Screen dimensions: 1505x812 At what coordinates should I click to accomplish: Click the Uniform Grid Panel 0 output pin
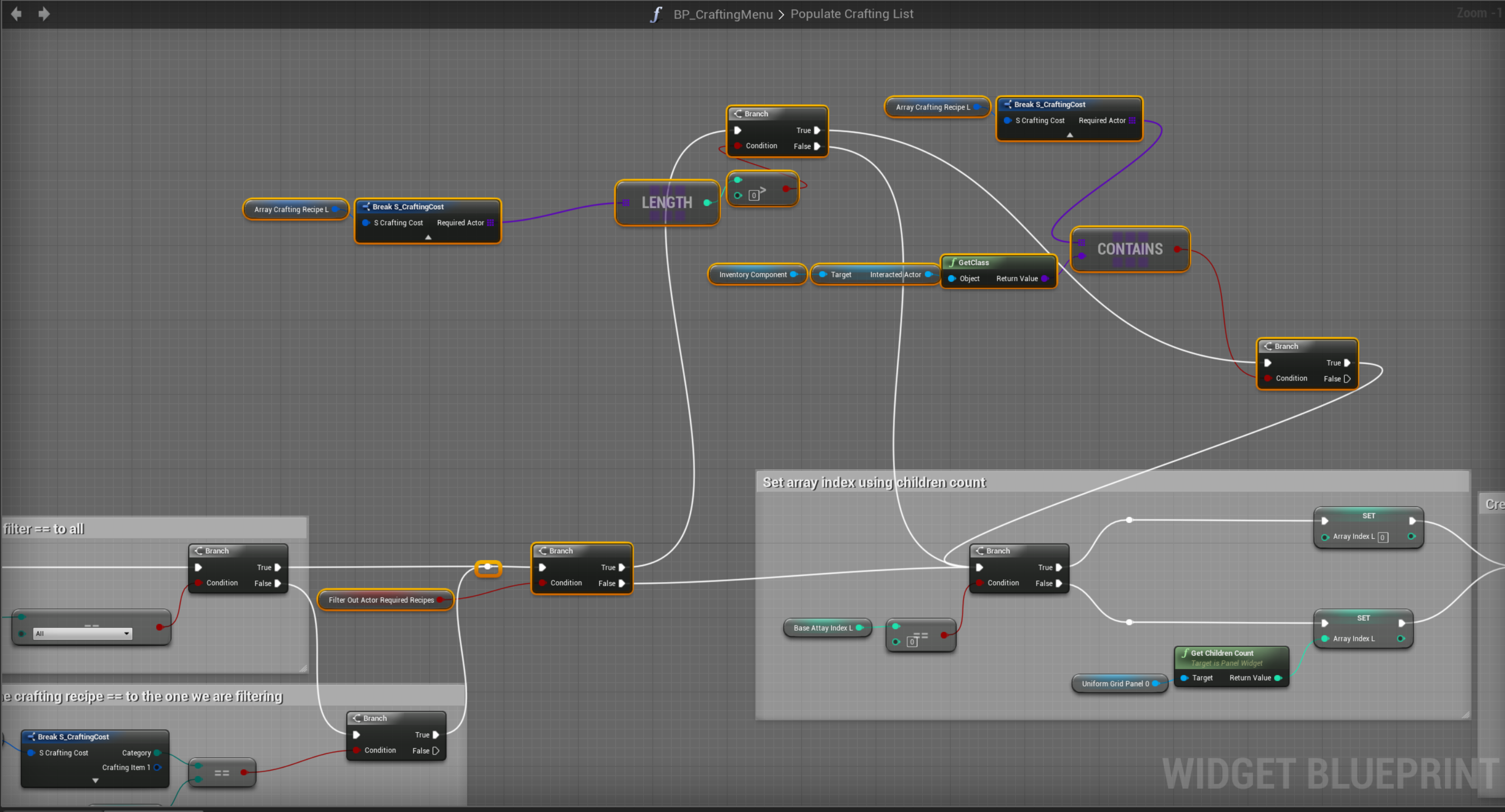tap(1155, 683)
